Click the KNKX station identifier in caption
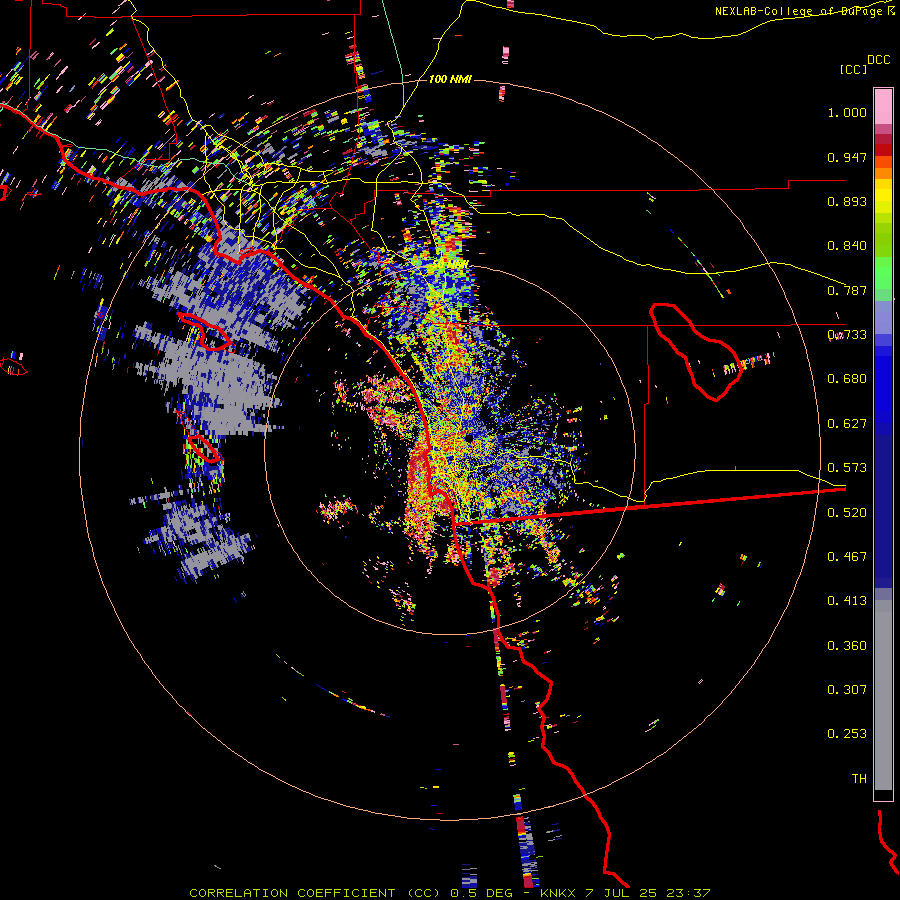Viewport: 900px width, 900px height. (x=560, y=893)
